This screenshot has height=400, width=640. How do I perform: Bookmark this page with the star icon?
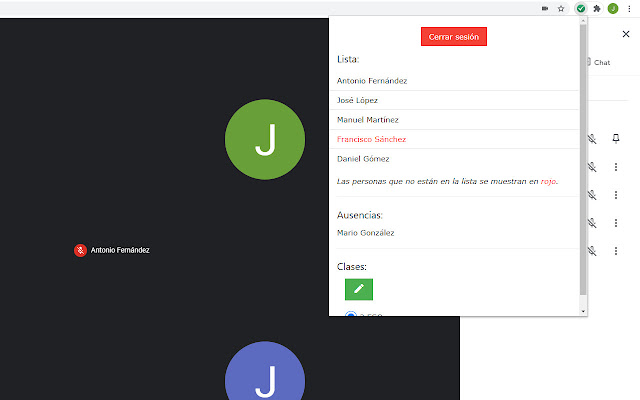tap(561, 9)
